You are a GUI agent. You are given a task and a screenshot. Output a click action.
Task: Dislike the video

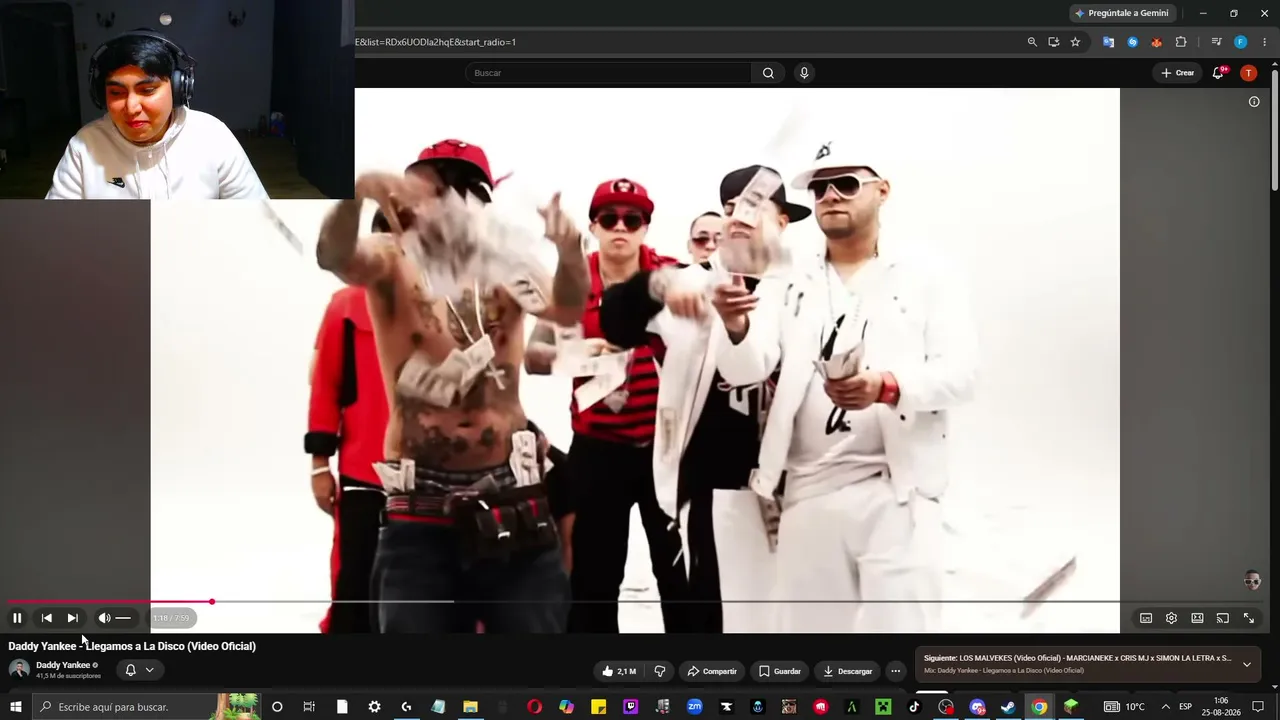click(660, 671)
